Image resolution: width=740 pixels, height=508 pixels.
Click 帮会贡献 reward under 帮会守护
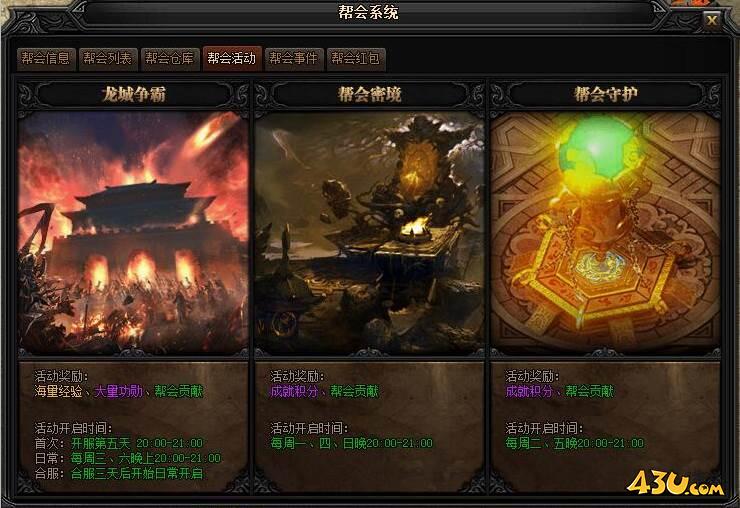(589, 391)
